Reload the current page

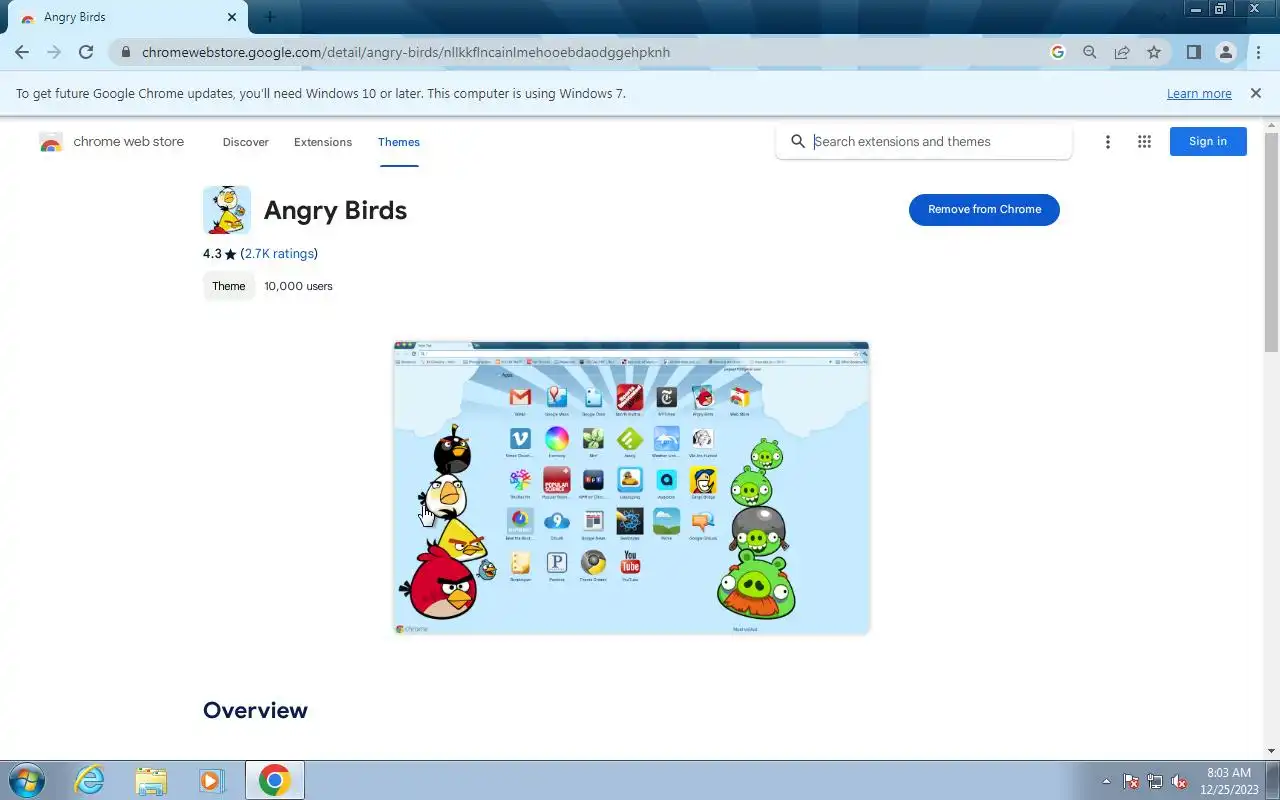[x=86, y=52]
